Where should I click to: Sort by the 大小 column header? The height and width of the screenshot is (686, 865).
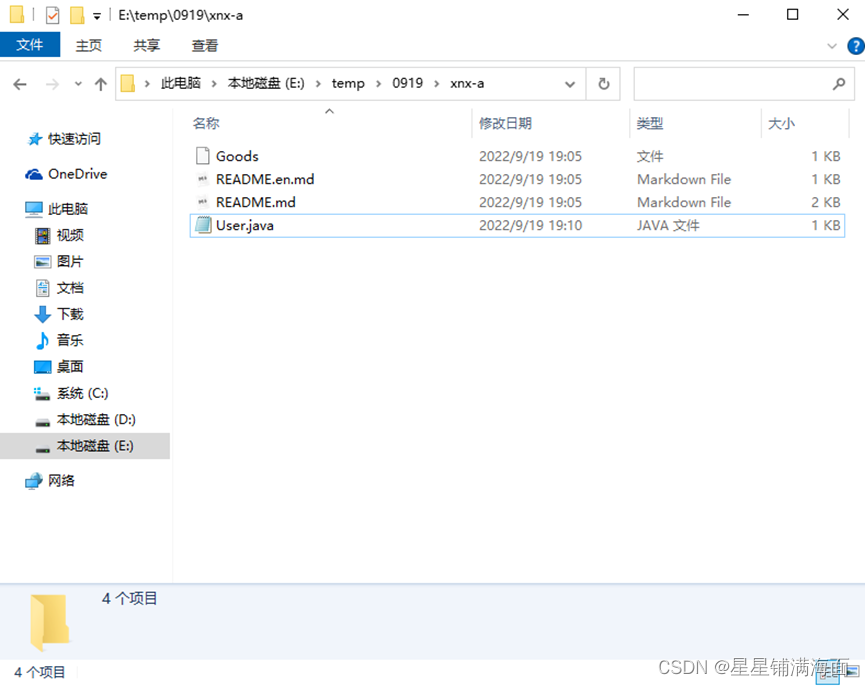point(781,123)
